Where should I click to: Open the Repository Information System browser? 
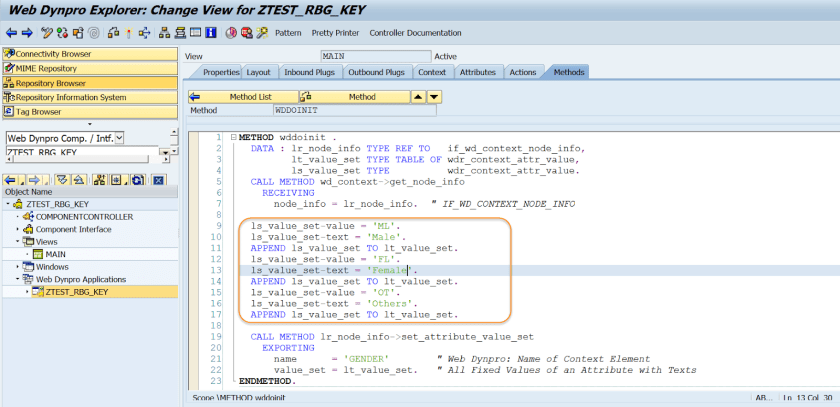tap(70, 98)
